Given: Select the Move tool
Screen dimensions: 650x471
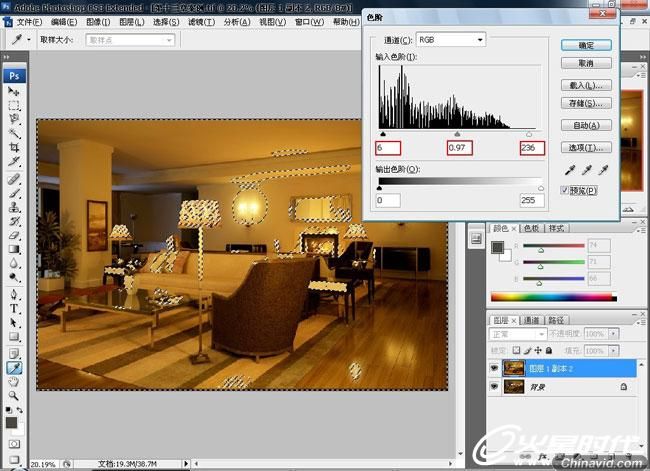Looking at the screenshot, I should 14,91.
